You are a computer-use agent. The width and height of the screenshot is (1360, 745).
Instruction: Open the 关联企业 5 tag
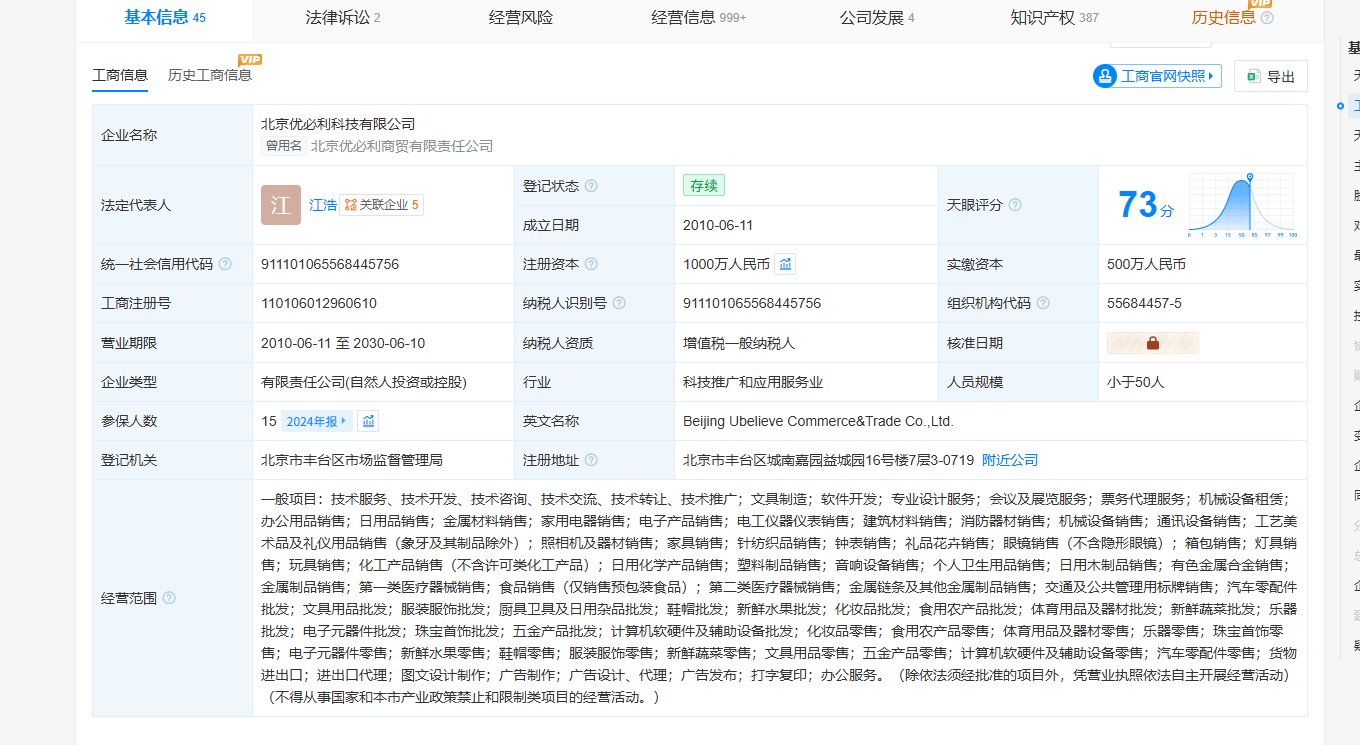coord(381,205)
